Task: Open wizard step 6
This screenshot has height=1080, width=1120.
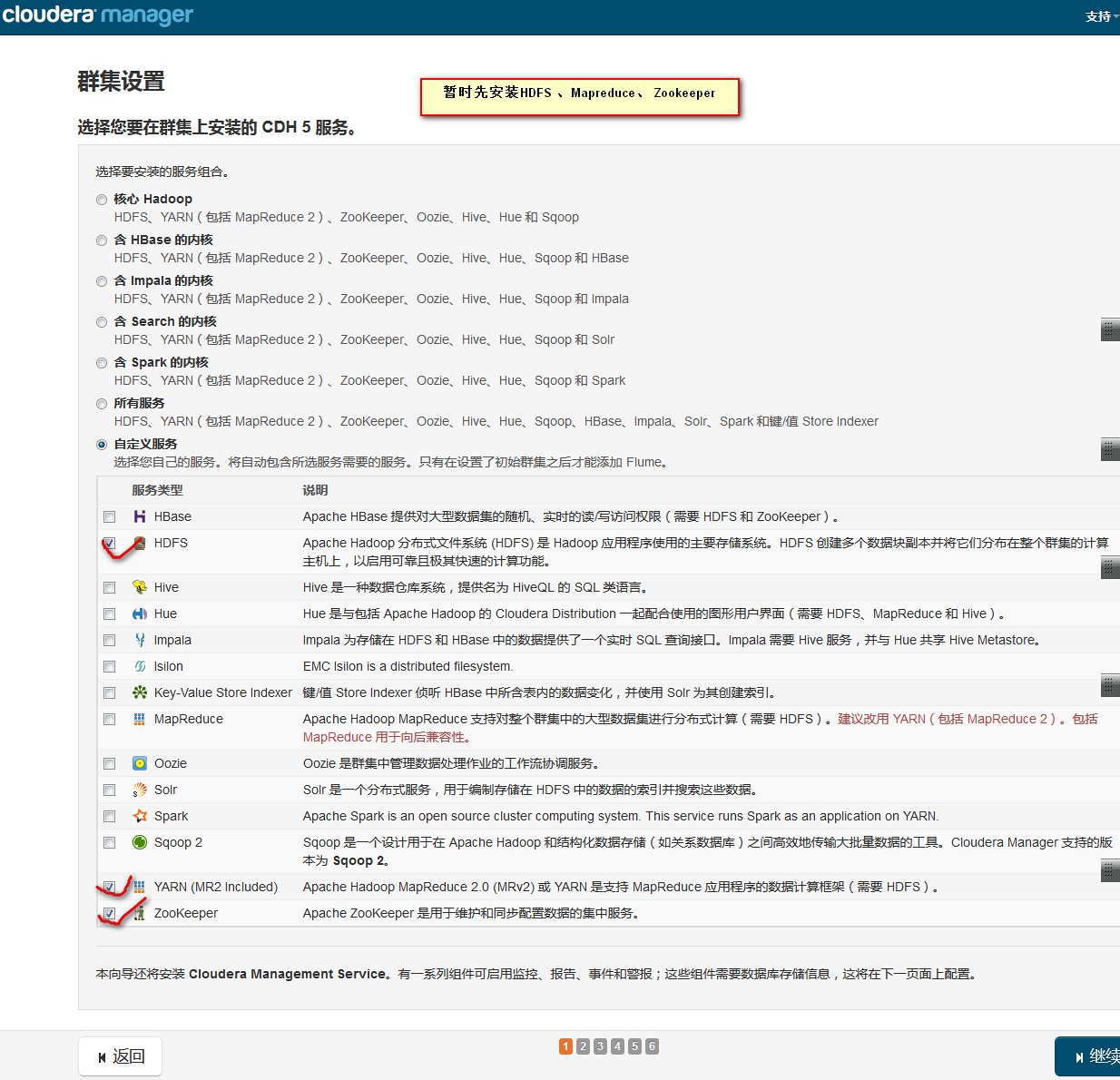Action: [652, 1046]
